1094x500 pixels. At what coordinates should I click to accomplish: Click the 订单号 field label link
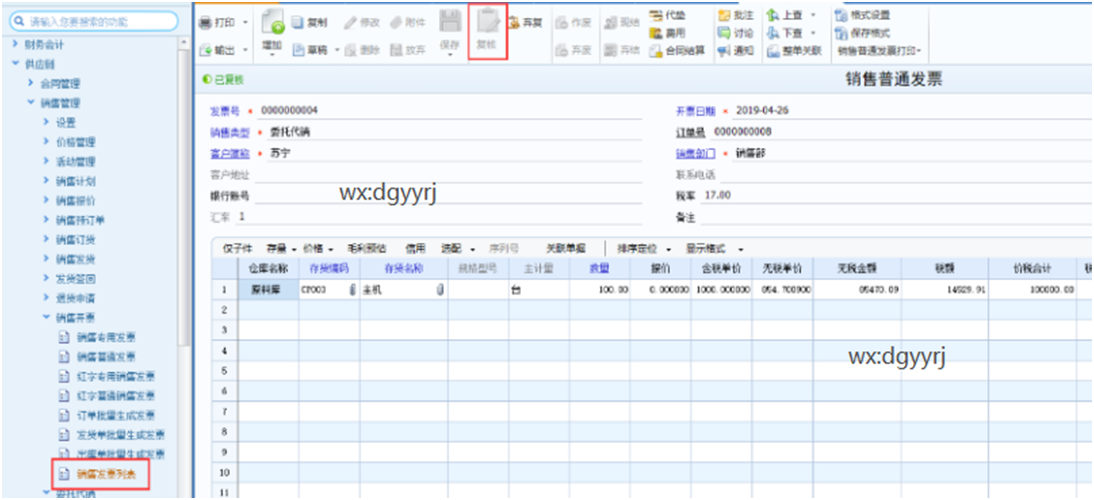click(x=691, y=132)
